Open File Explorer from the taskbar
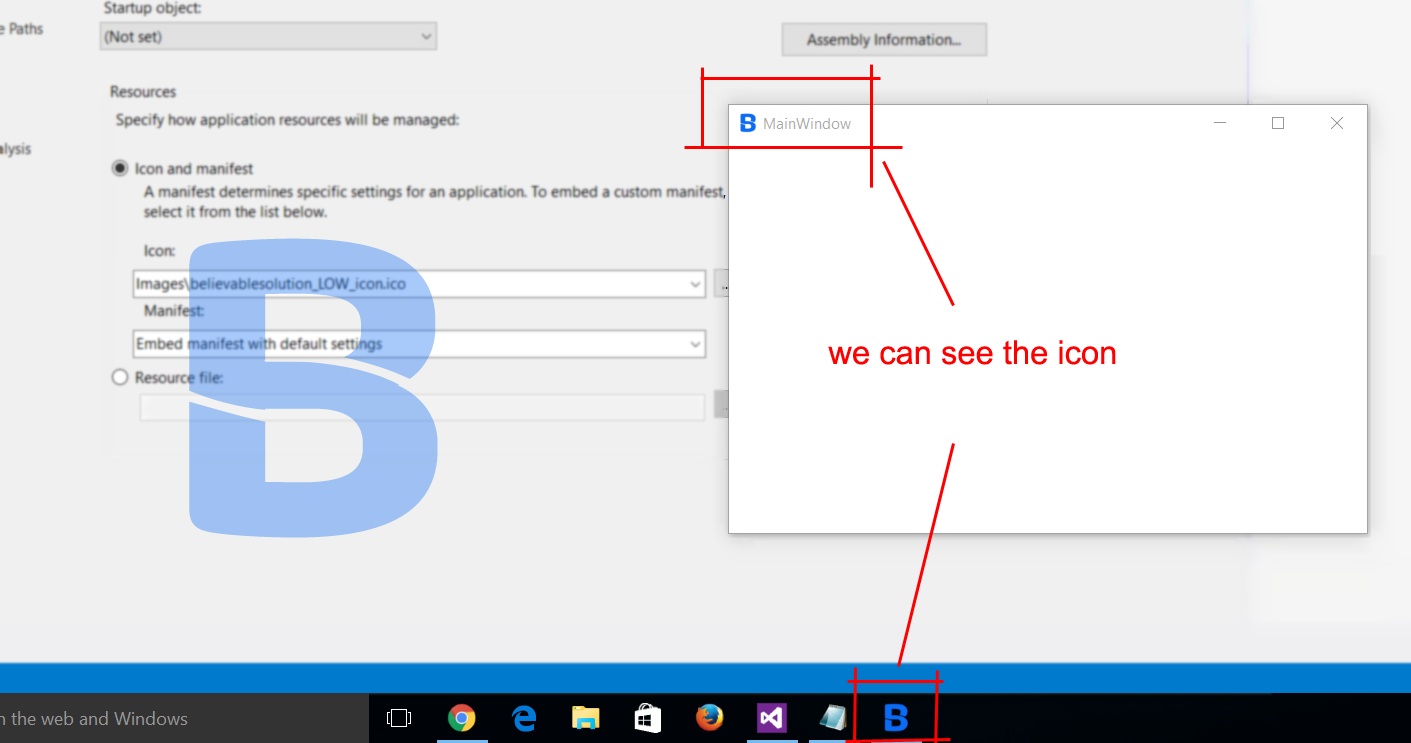Image resolution: width=1411 pixels, height=743 pixels. [585, 717]
